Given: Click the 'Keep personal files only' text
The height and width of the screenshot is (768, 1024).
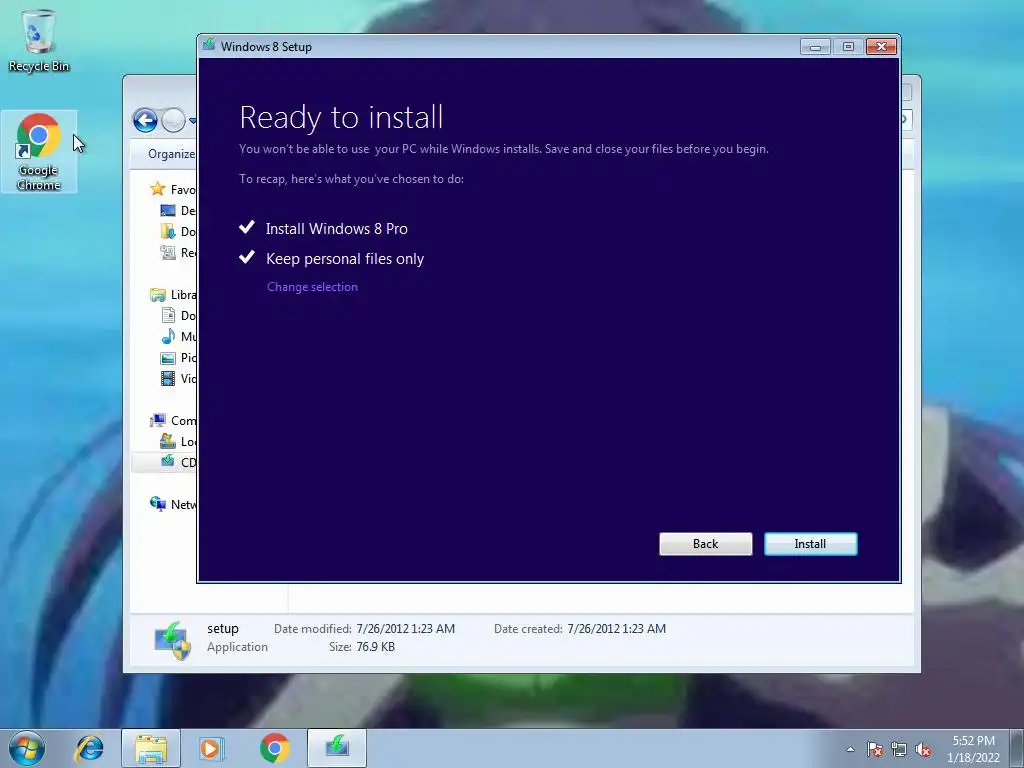Looking at the screenshot, I should click(345, 259).
